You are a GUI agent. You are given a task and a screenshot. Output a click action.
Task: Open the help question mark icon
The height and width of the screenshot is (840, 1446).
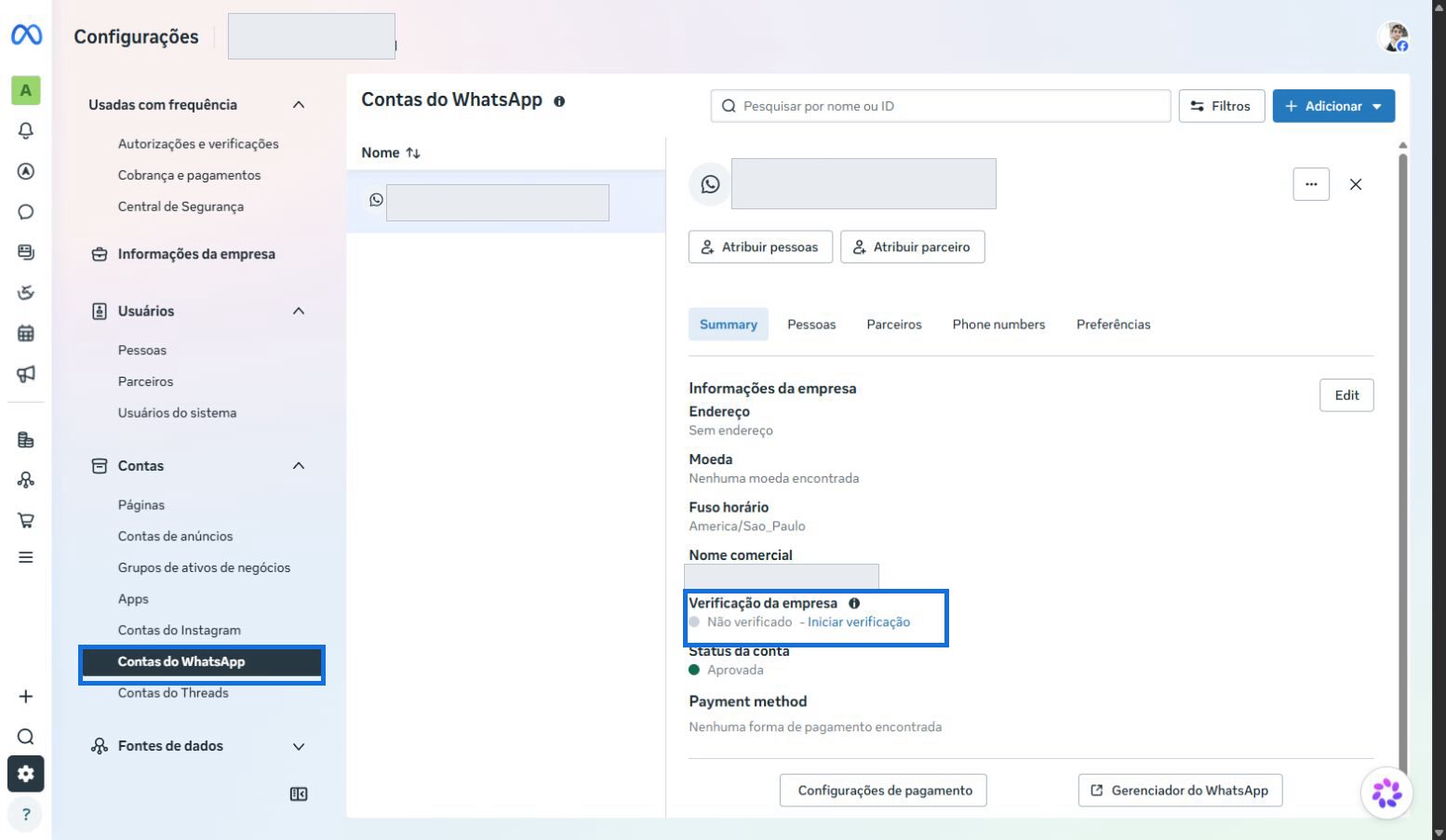pos(26,814)
